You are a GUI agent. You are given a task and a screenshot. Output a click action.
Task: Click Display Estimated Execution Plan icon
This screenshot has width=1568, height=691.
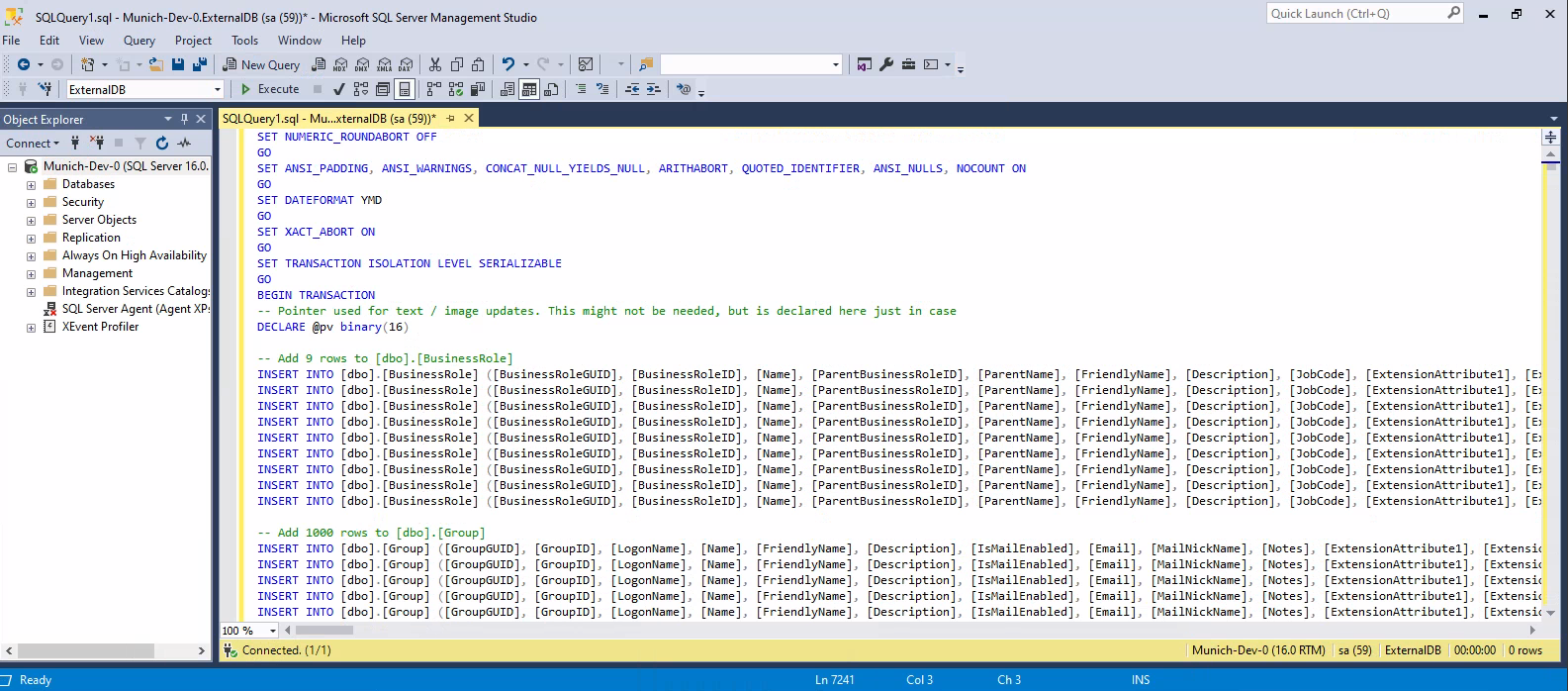tap(361, 89)
